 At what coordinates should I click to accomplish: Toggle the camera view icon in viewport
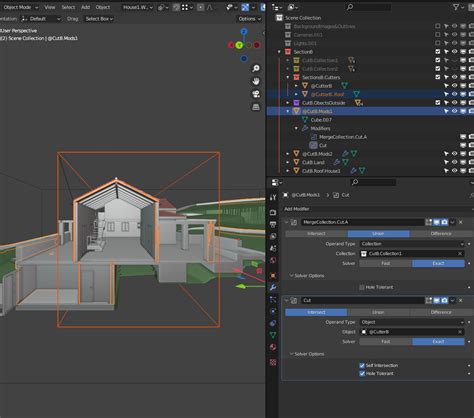click(x=256, y=94)
